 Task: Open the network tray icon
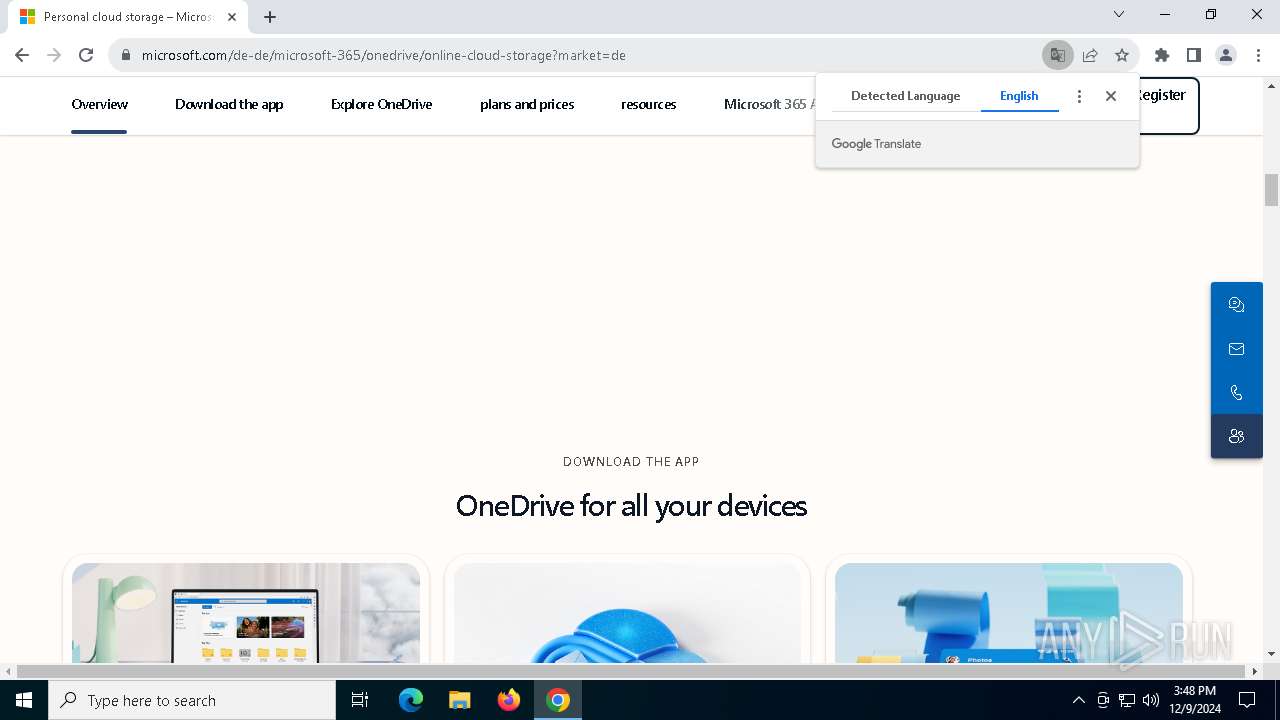[1127, 700]
